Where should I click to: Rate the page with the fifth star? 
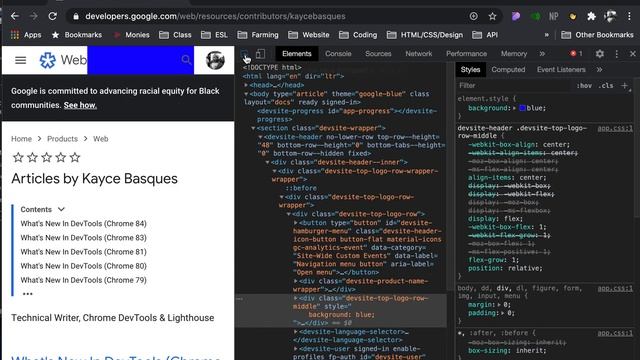click(75, 158)
